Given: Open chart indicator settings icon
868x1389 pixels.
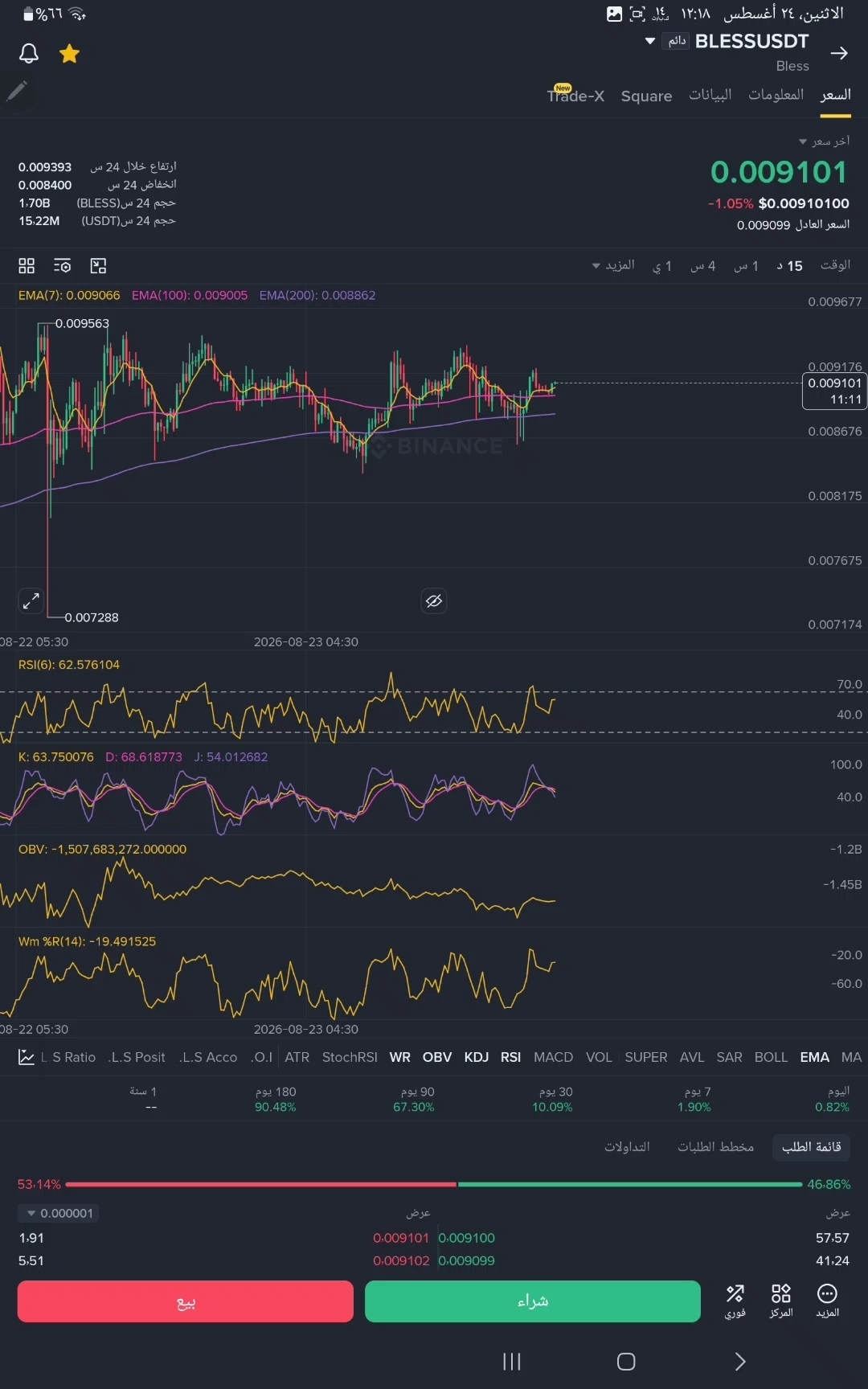Looking at the screenshot, I should click(x=63, y=266).
